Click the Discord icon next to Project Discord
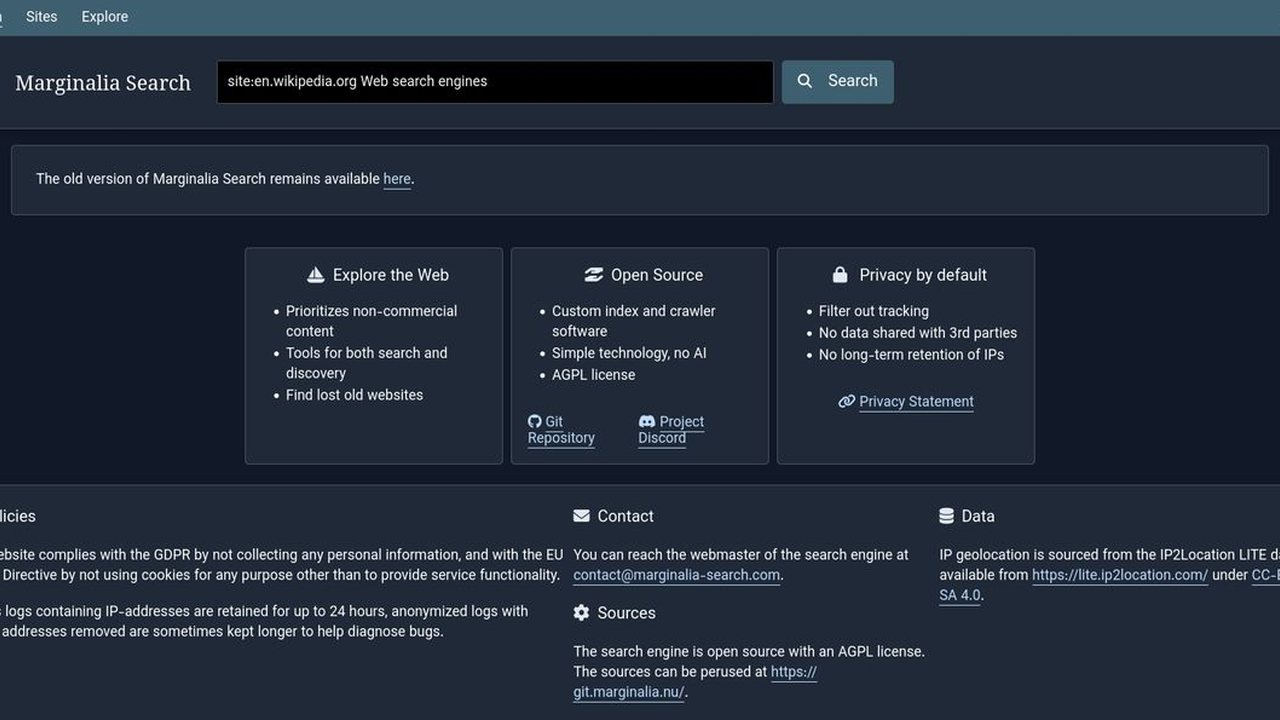 pos(647,422)
